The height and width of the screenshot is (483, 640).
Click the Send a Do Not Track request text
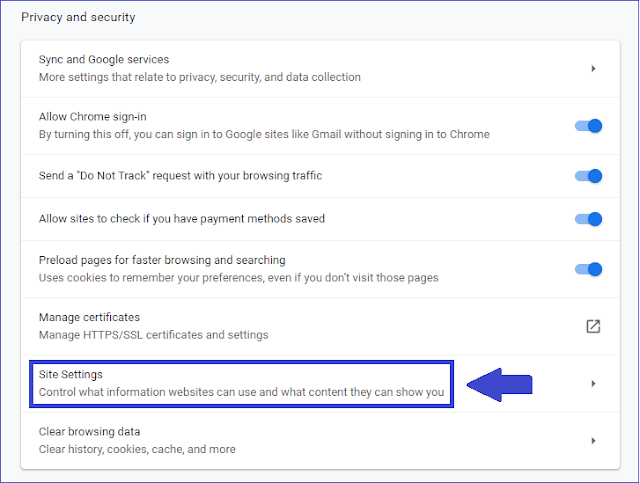point(180,176)
